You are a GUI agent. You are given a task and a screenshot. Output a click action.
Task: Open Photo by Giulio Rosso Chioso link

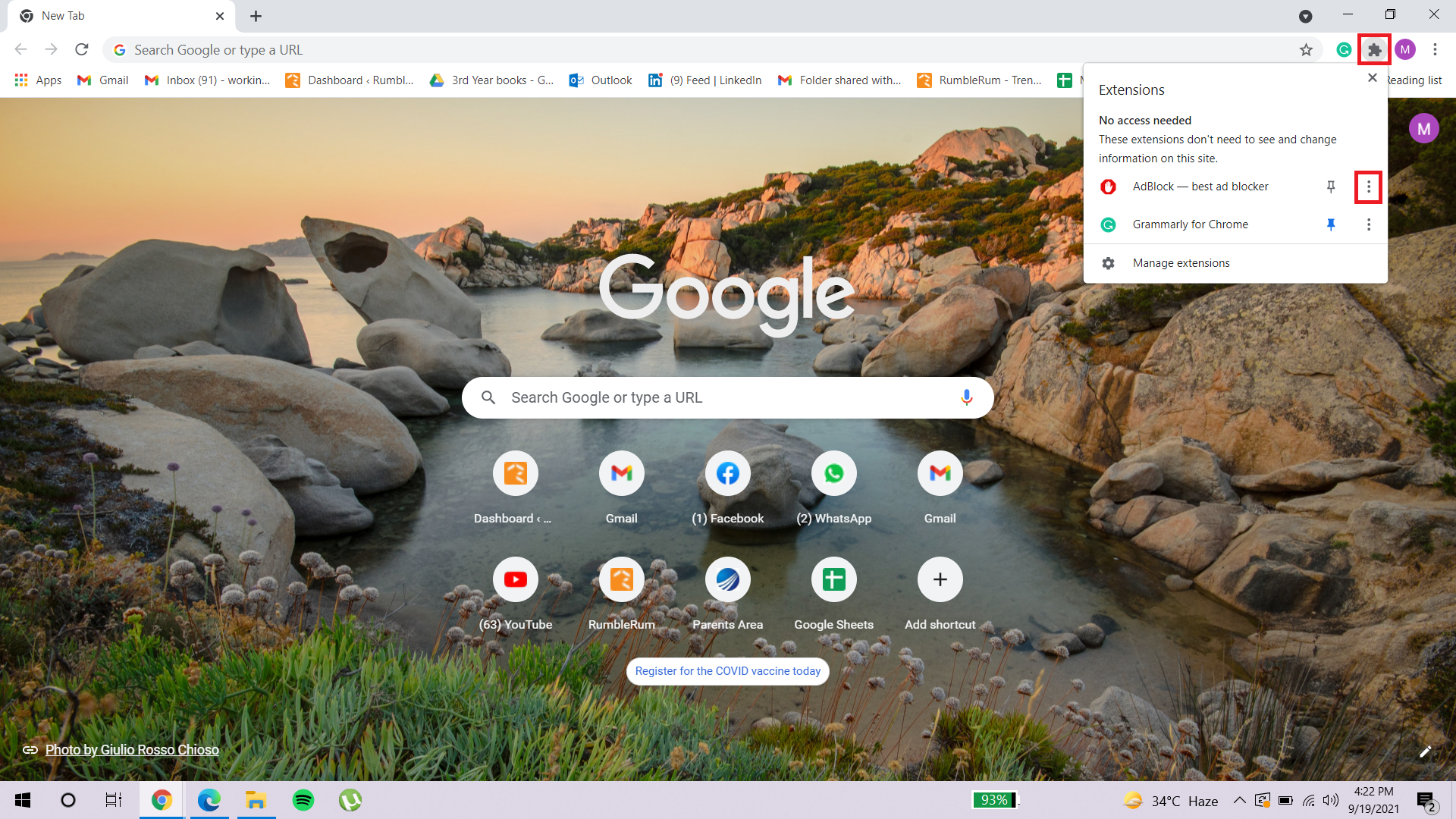coord(132,750)
